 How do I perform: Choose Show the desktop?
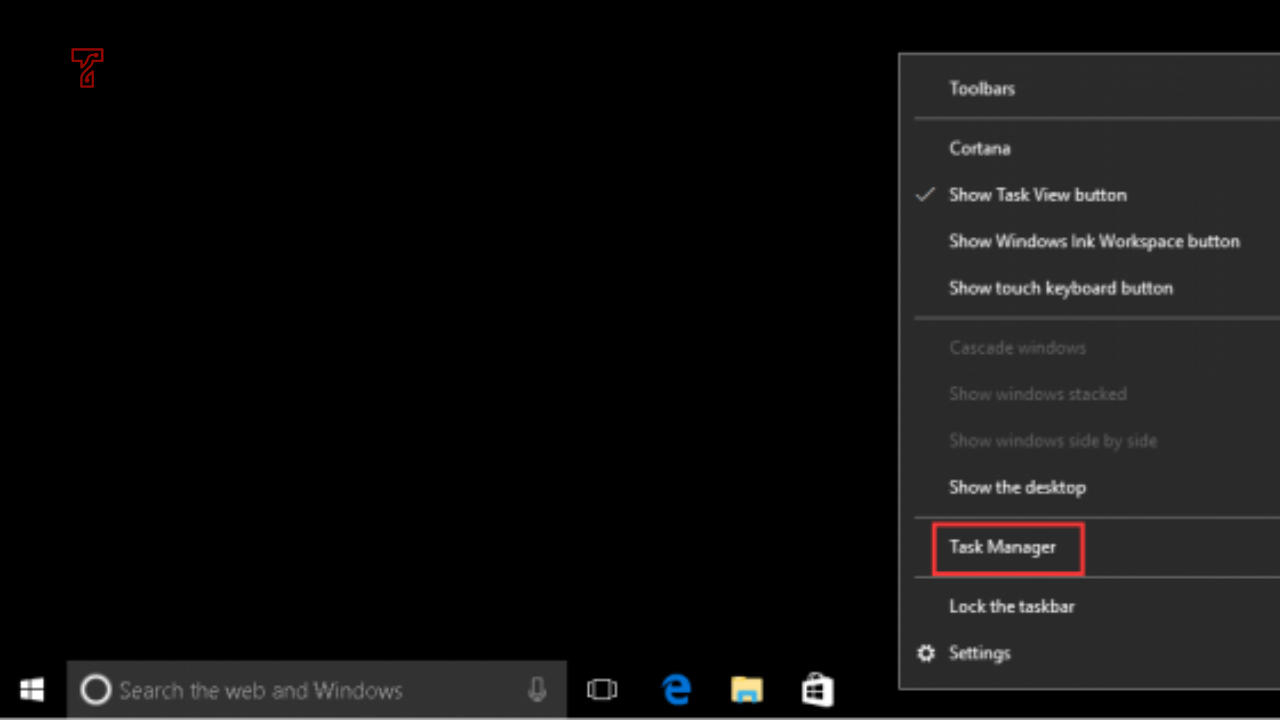(1017, 487)
